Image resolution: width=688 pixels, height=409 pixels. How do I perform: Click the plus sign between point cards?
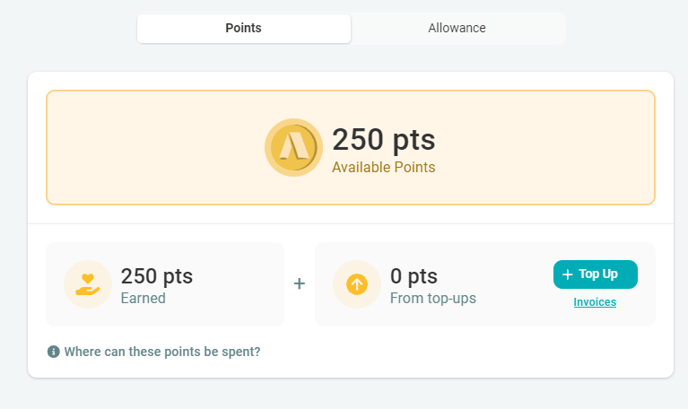point(299,284)
